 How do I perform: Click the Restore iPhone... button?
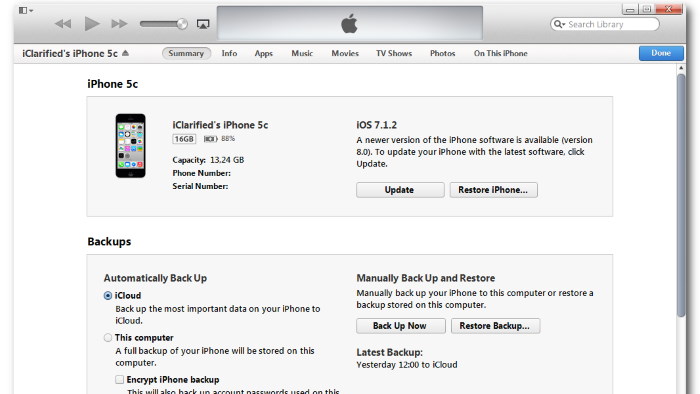pos(493,190)
